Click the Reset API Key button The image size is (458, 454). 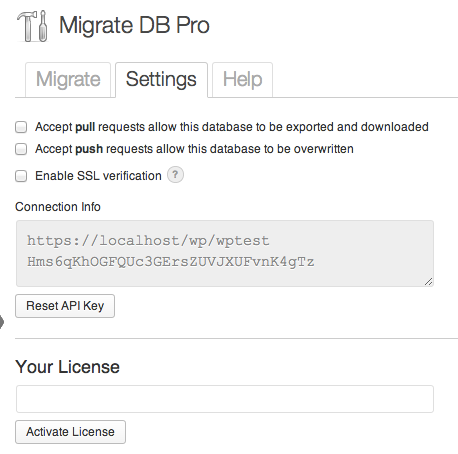tap(65, 306)
